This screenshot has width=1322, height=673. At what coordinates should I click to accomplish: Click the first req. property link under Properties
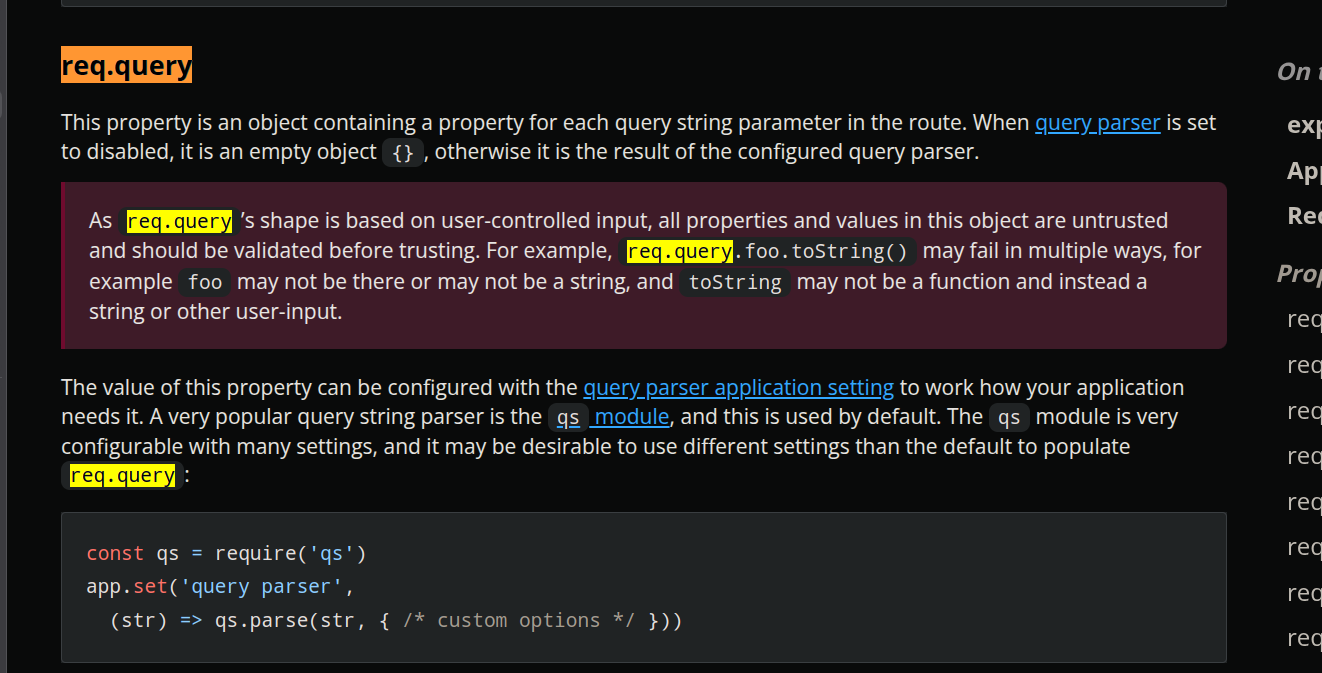coord(1305,318)
